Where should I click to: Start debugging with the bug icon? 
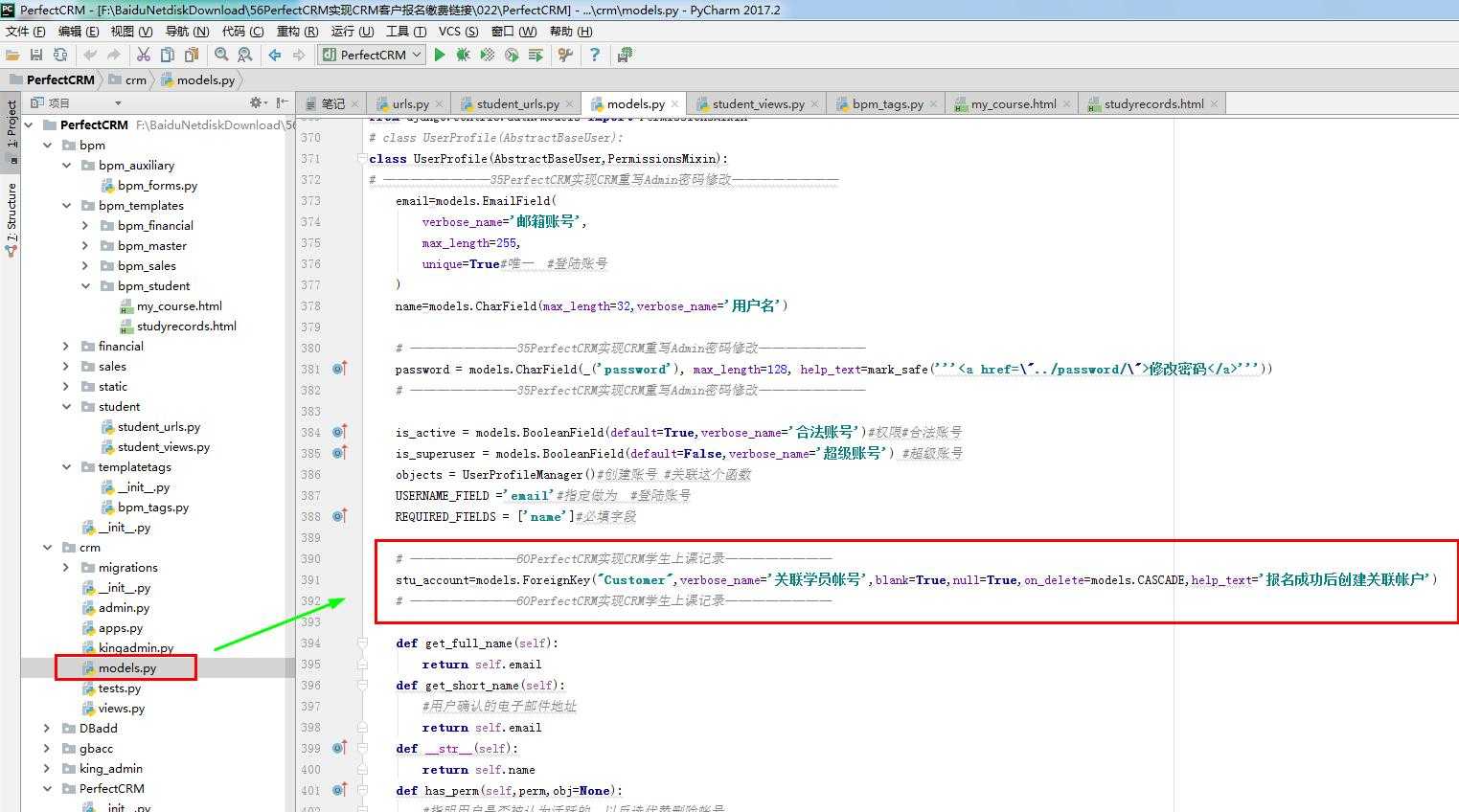click(464, 55)
